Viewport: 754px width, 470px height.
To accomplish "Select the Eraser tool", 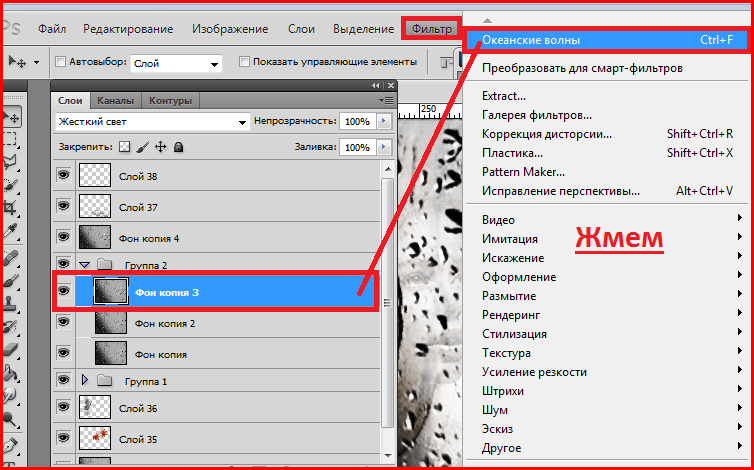I will 10,351.
